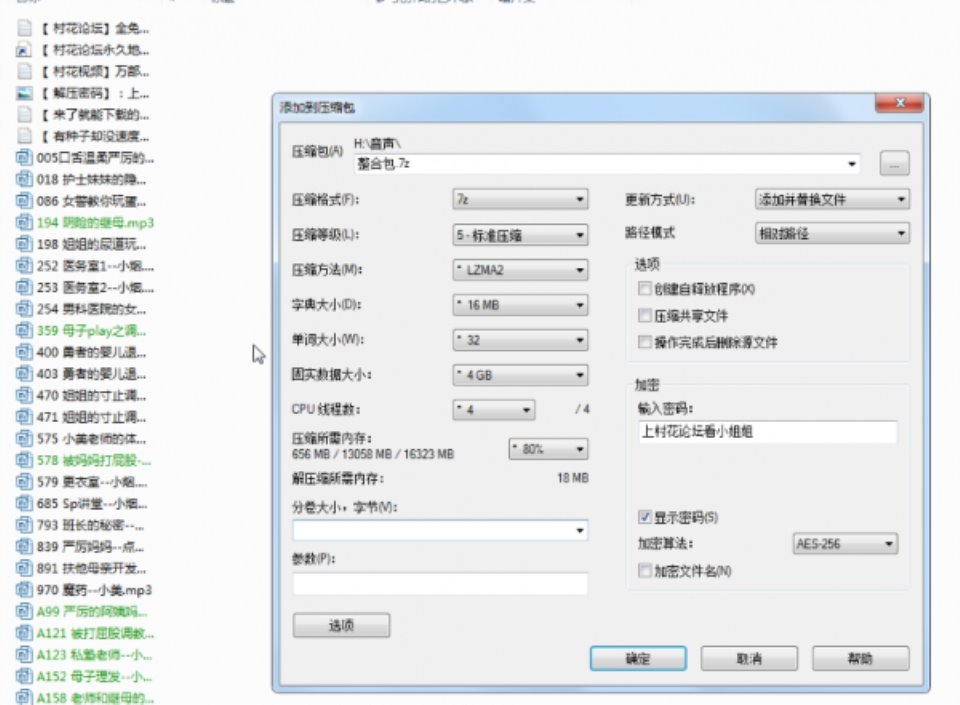Click the audio file icon of A121
The width and height of the screenshot is (960, 705).
(24, 633)
